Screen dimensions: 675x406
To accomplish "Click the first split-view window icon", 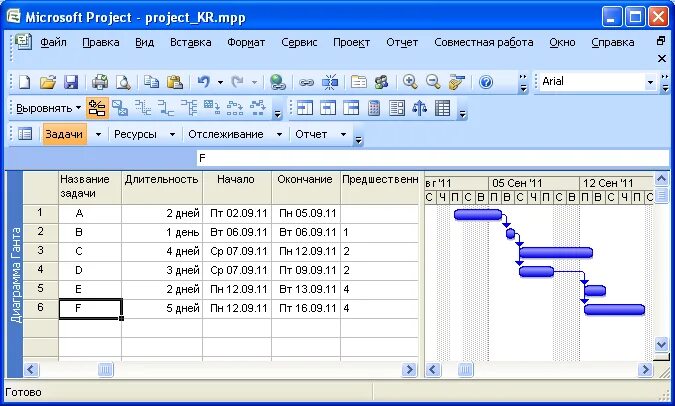I will click(x=304, y=108).
